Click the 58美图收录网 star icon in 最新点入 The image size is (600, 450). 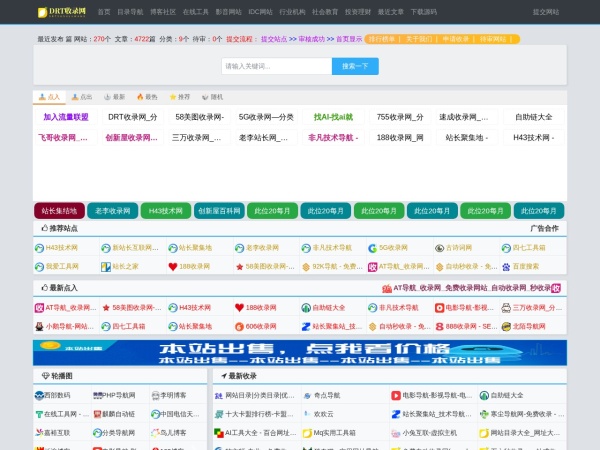pos(106,308)
